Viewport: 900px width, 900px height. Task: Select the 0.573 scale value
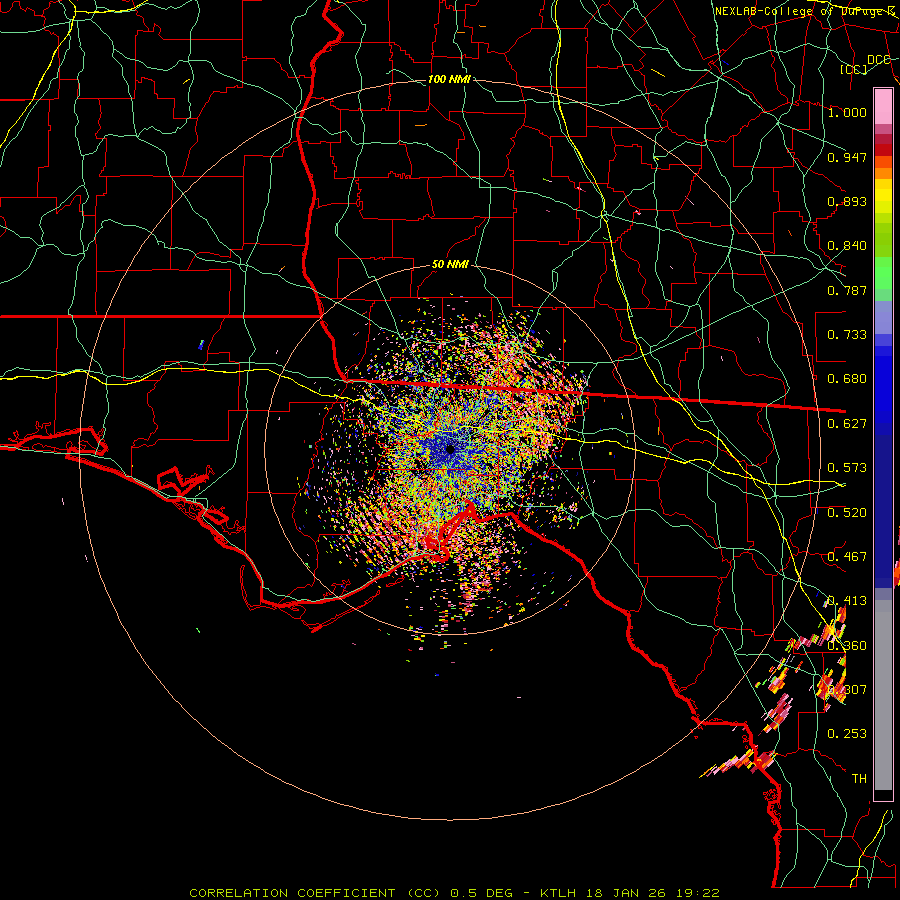click(x=847, y=468)
